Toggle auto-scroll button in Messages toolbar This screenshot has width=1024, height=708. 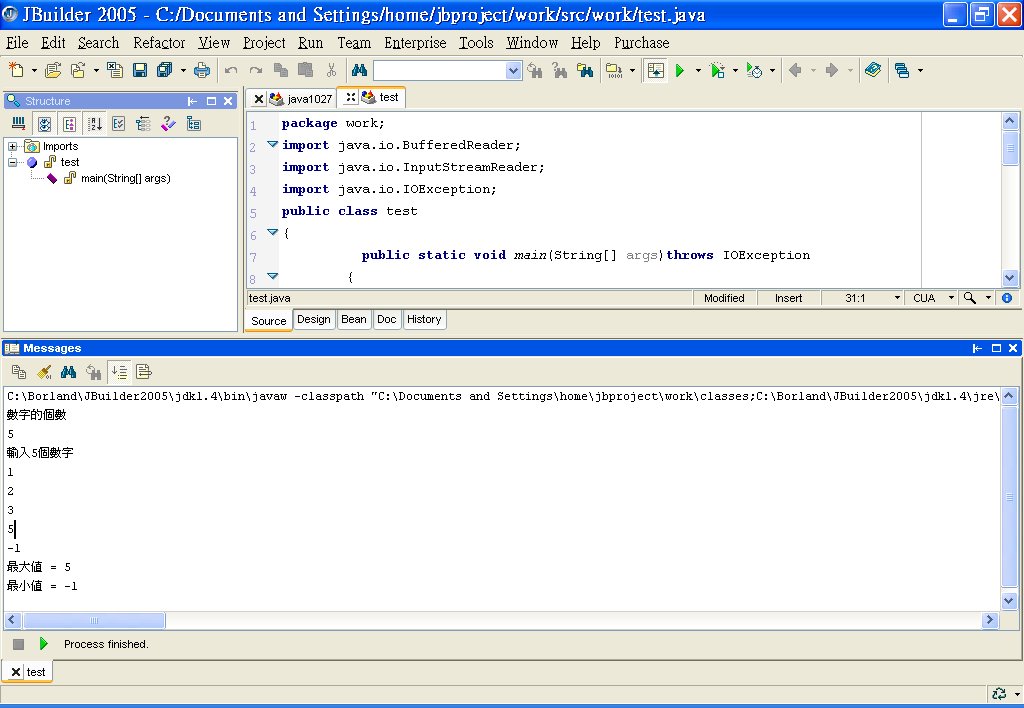[119, 372]
